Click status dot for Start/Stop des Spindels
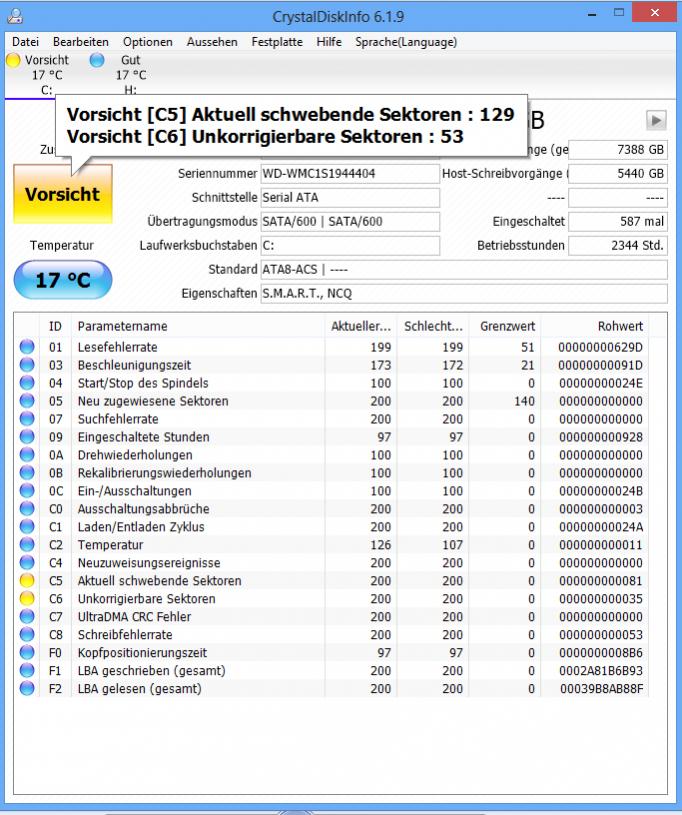This screenshot has width=682, height=815. click(x=27, y=383)
